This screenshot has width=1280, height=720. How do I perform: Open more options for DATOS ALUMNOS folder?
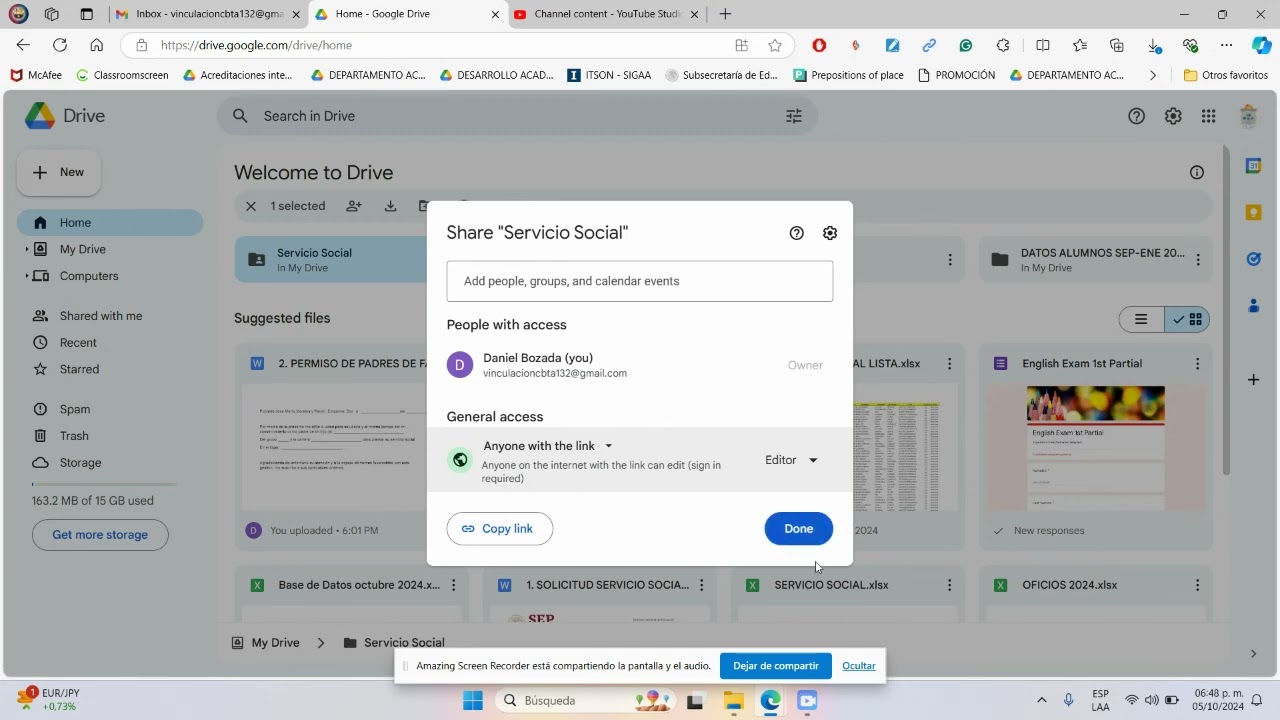(x=1197, y=260)
